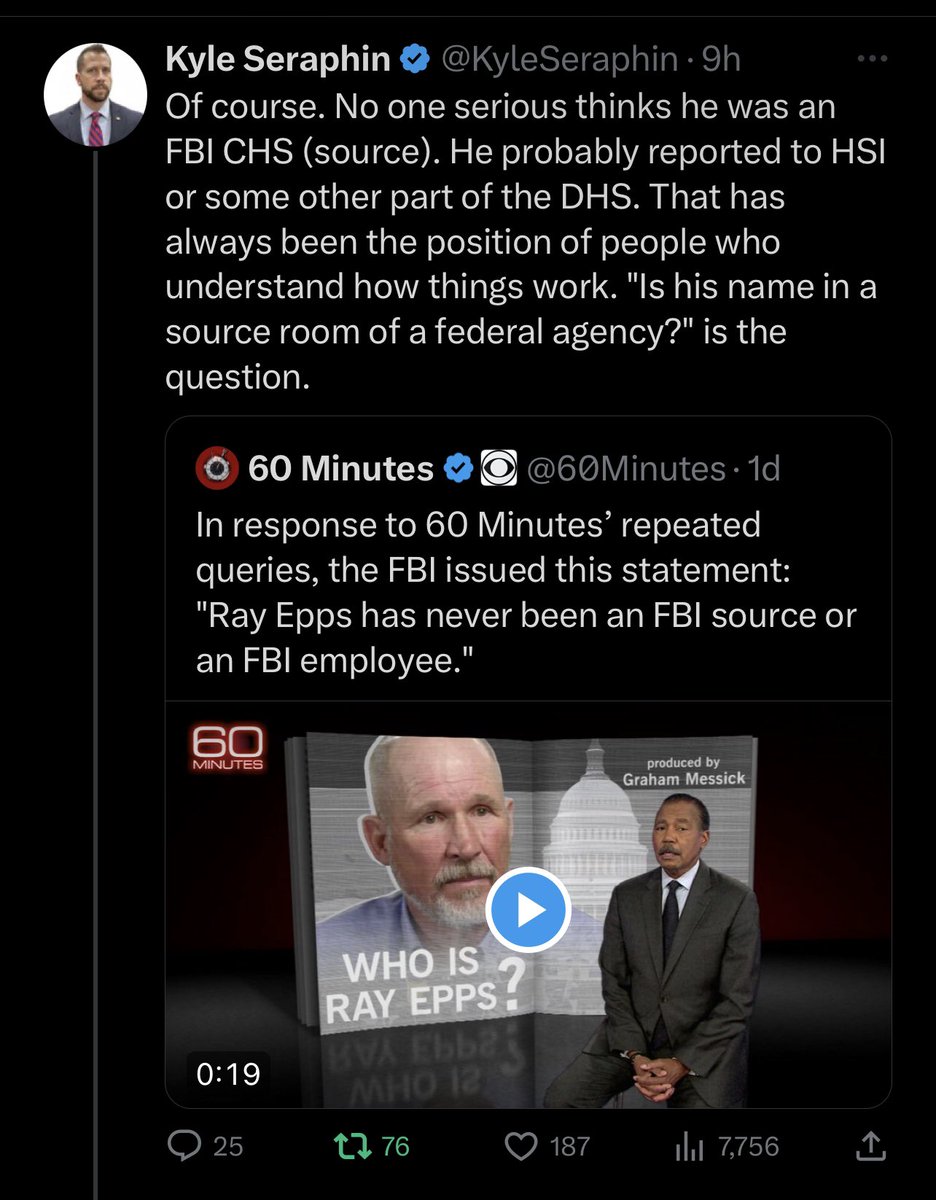
Task: Click the Kyle Seraphin display name
Action: tap(277, 61)
